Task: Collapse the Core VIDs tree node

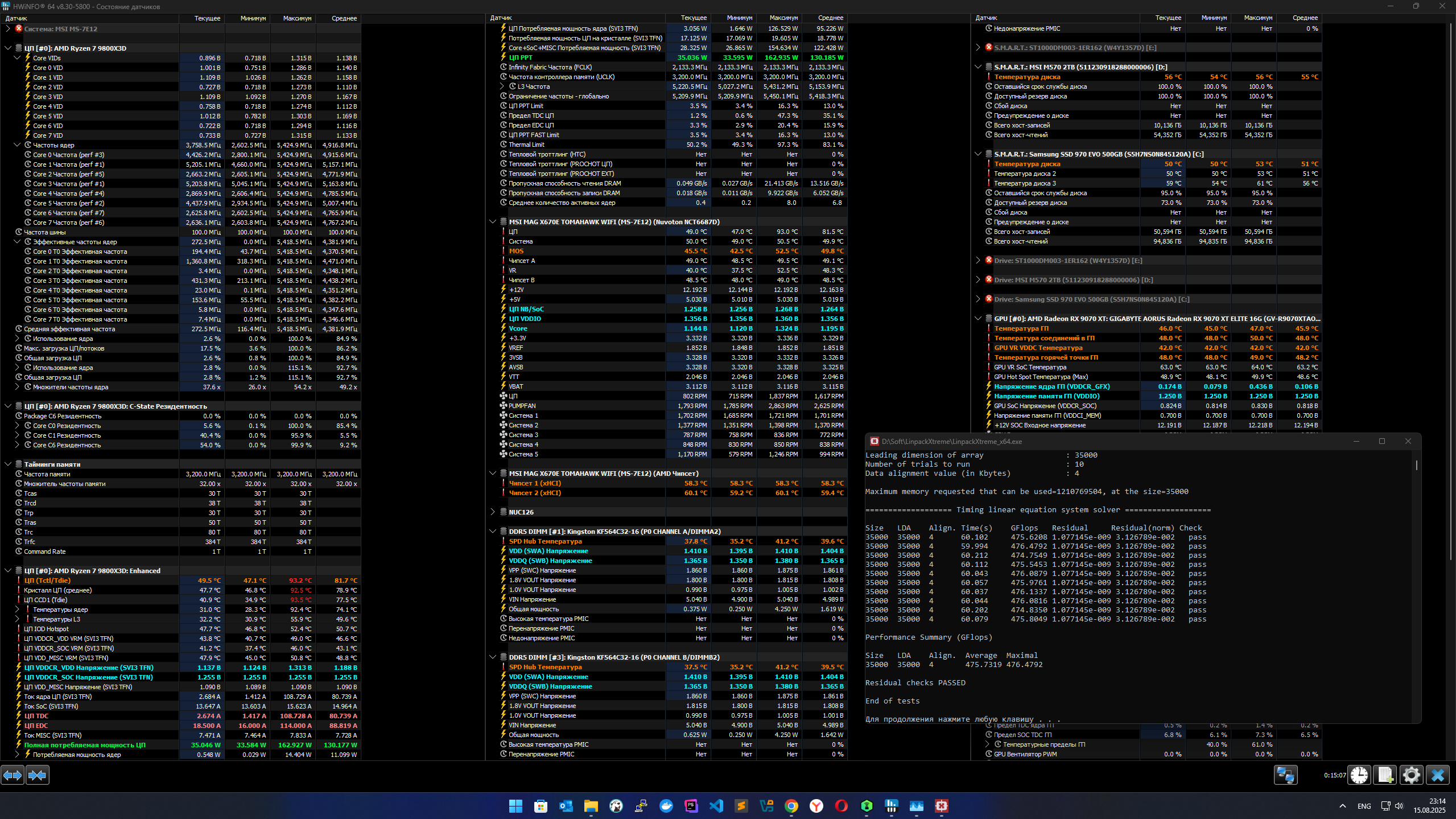Action: tap(17, 57)
